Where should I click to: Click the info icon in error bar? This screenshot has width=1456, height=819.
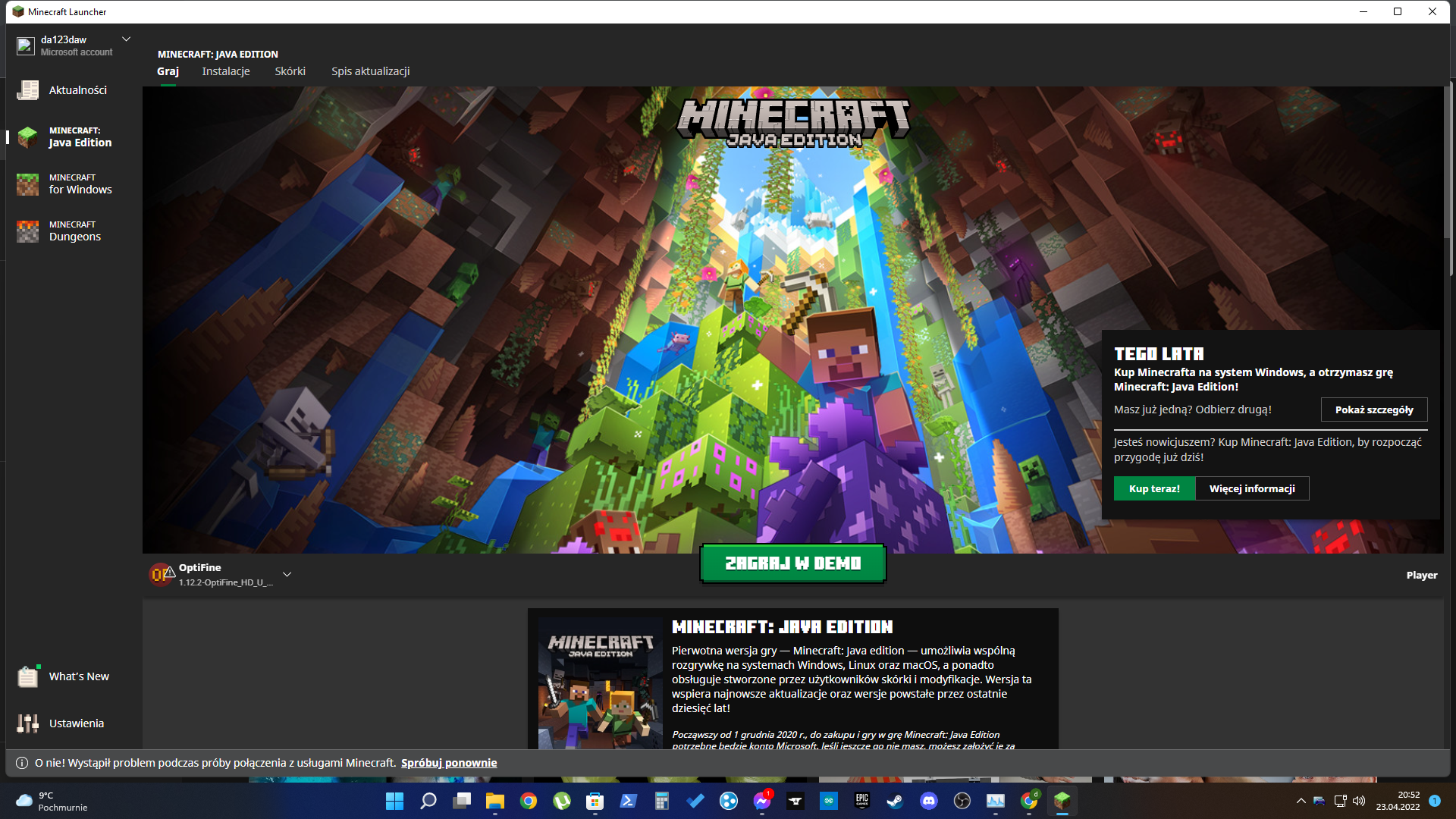(x=22, y=763)
